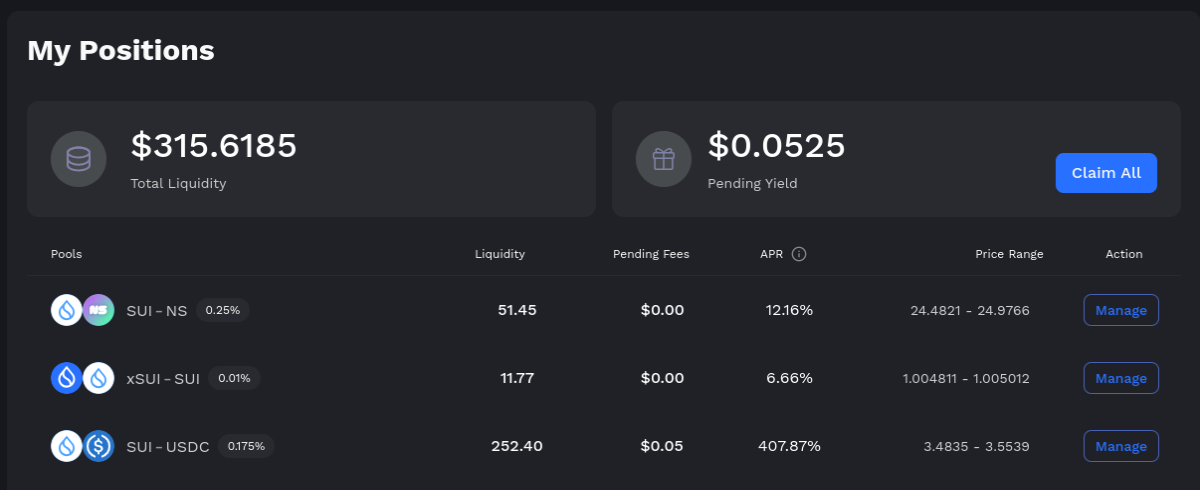Click the Pending Fees column header
This screenshot has height=490, width=1200.
coord(651,254)
